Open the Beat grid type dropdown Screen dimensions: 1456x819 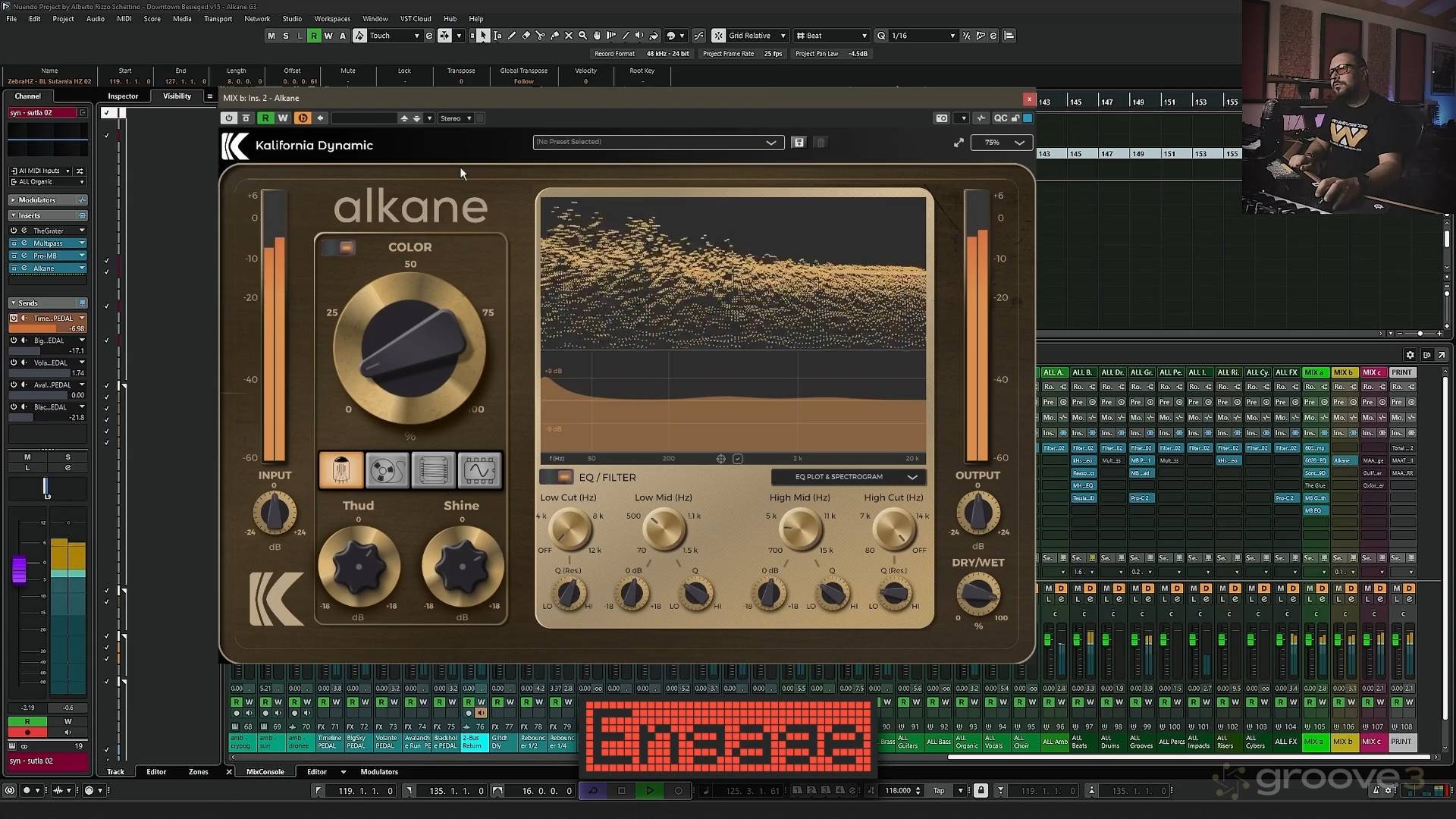831,36
